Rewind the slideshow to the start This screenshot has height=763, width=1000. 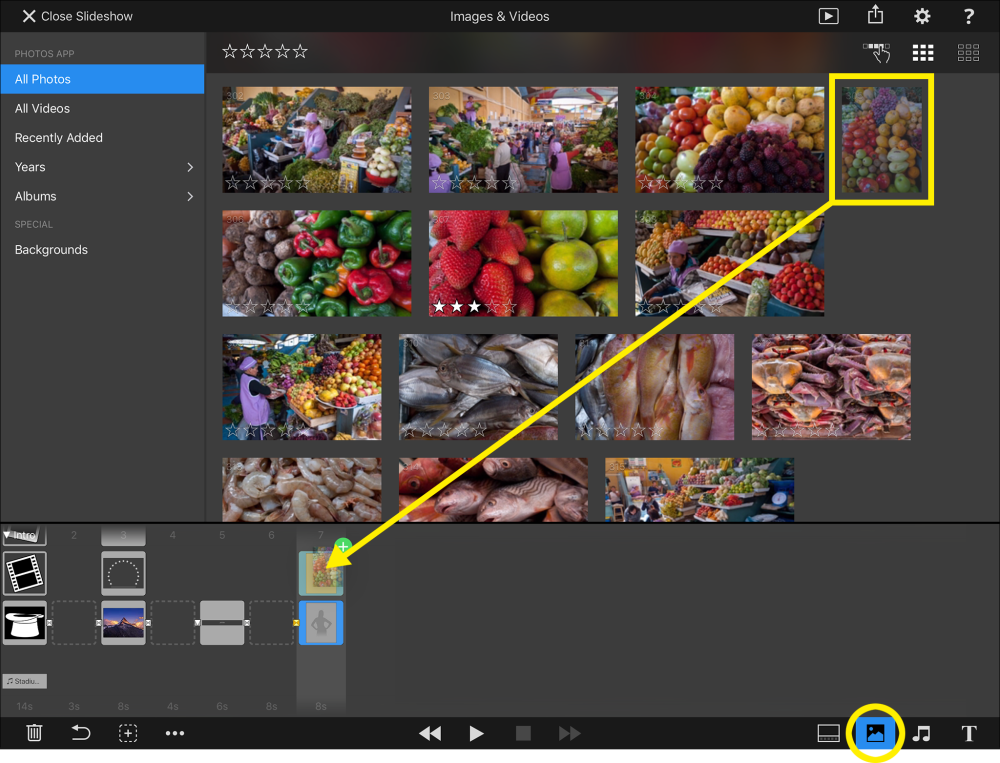click(430, 733)
